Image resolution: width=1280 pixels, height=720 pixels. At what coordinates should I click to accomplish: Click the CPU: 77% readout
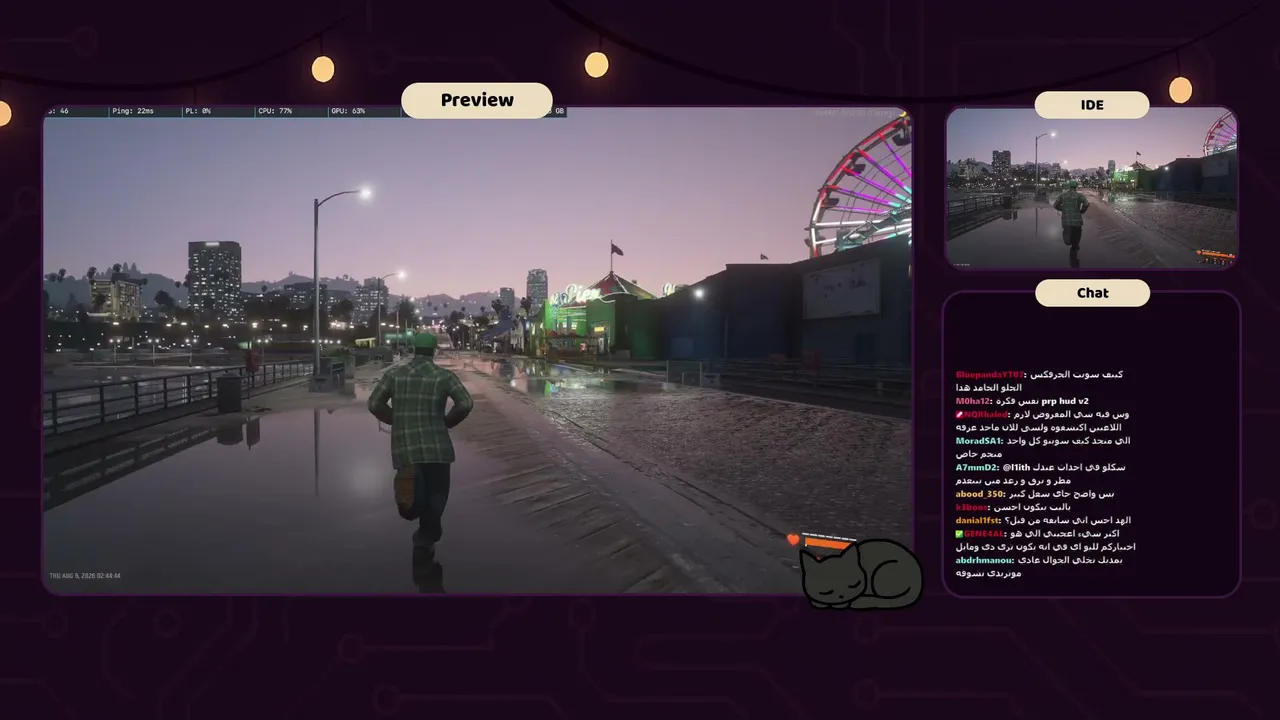click(x=275, y=111)
